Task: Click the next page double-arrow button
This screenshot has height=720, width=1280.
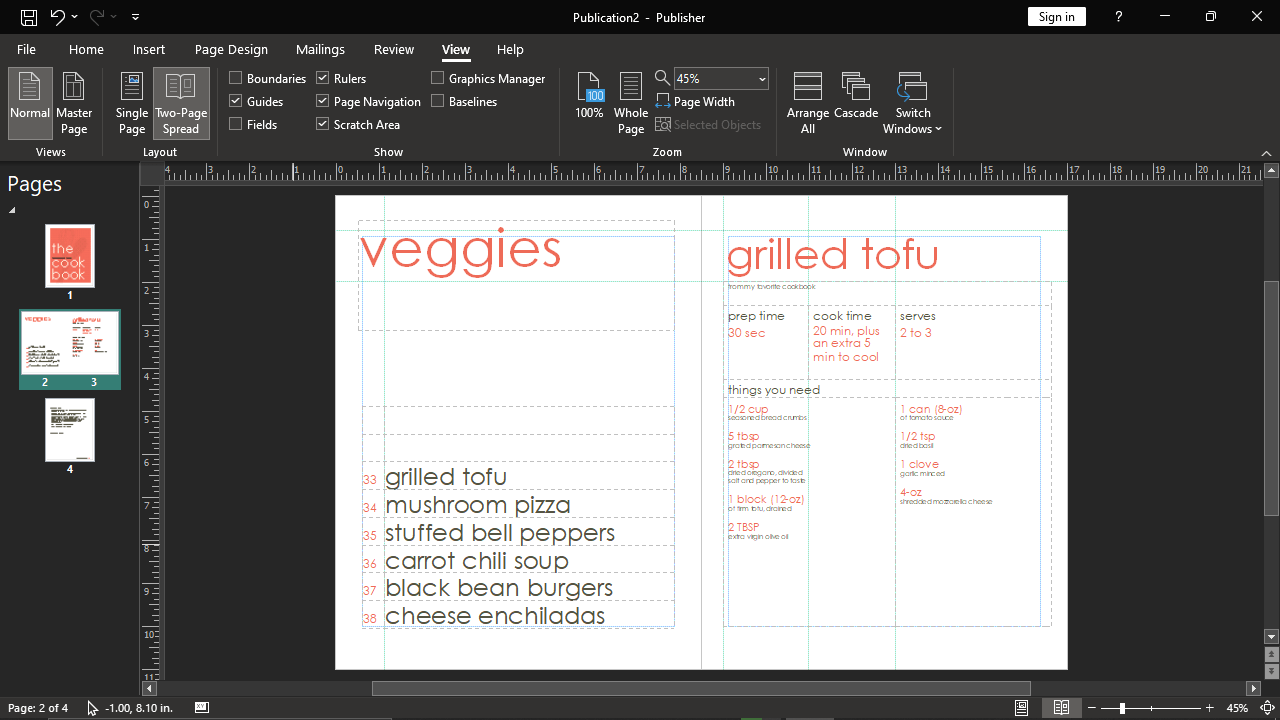Action: click(x=1271, y=671)
